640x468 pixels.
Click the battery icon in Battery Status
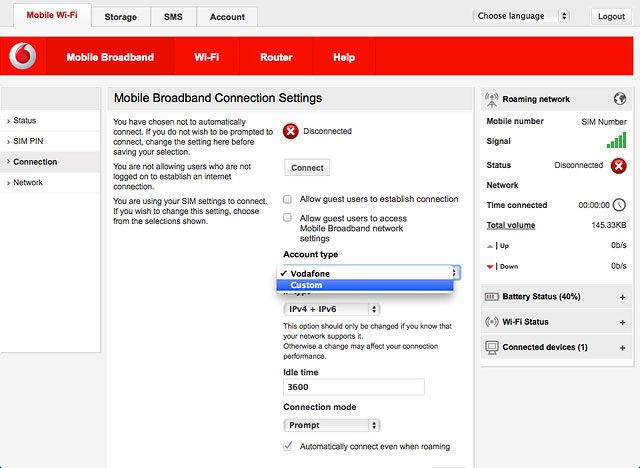[491, 297]
